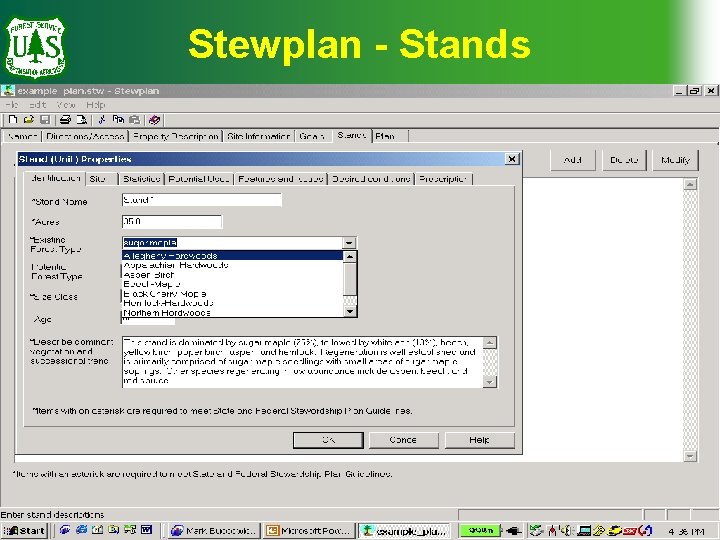Switch to the Plan tab

(390, 136)
